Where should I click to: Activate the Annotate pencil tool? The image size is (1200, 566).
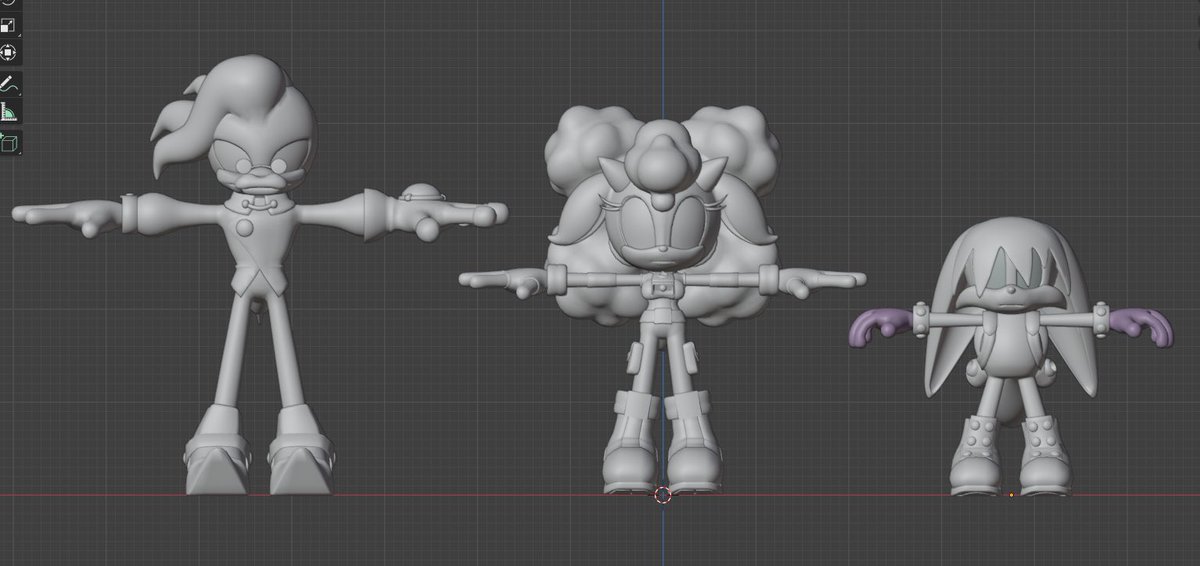coord(9,84)
